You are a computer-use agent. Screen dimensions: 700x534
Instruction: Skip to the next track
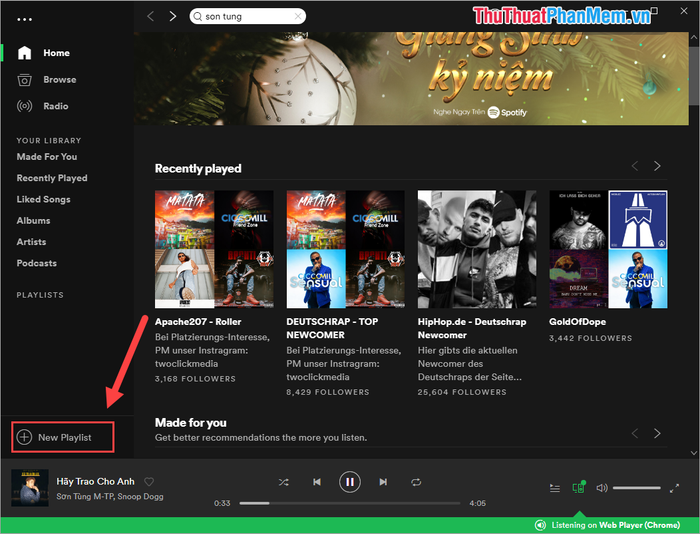coord(383,482)
